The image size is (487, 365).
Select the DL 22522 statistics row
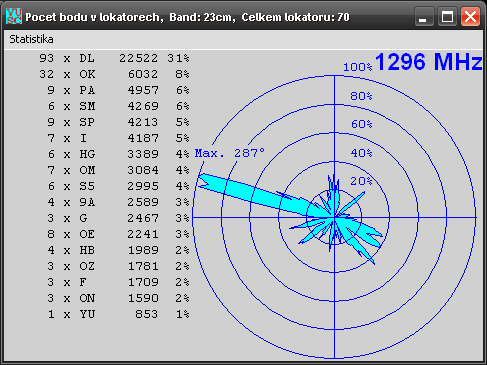click(x=114, y=58)
